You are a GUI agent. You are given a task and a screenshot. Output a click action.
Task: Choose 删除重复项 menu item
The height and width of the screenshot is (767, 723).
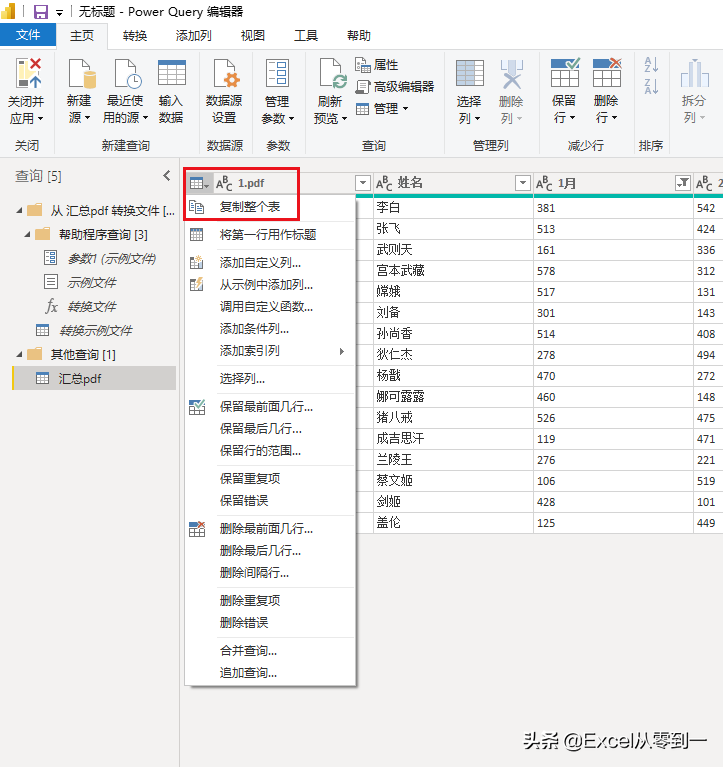click(x=270, y=601)
